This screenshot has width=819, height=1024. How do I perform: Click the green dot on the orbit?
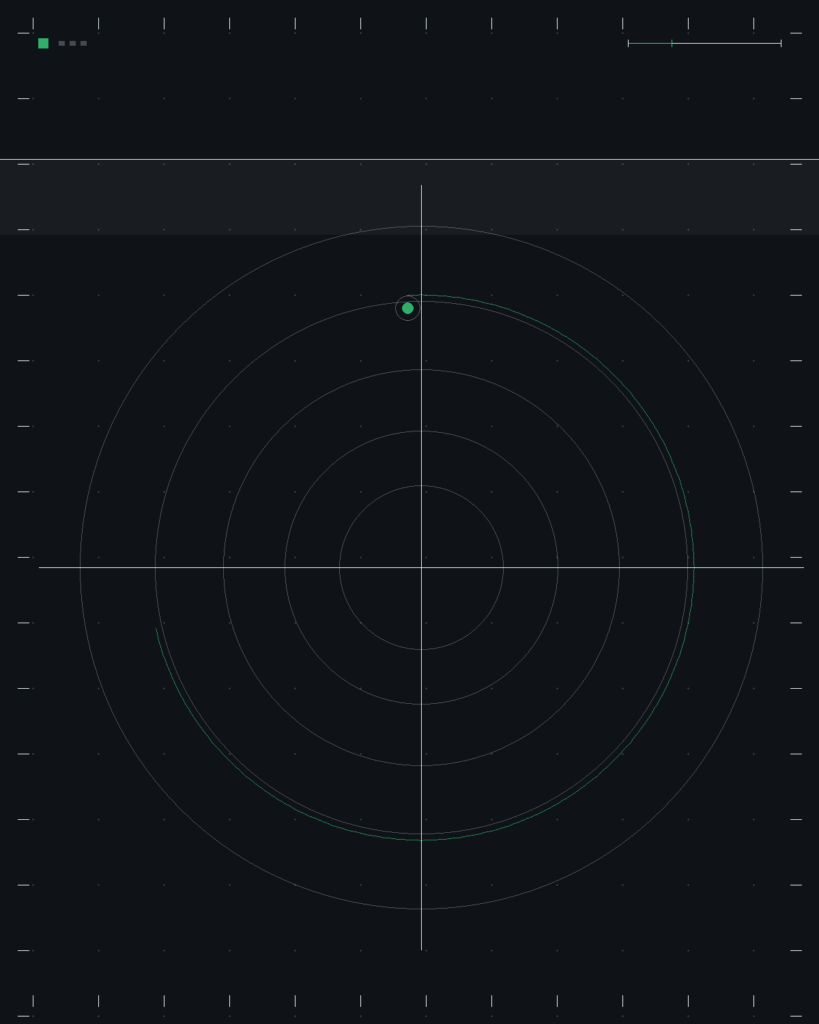tap(408, 308)
